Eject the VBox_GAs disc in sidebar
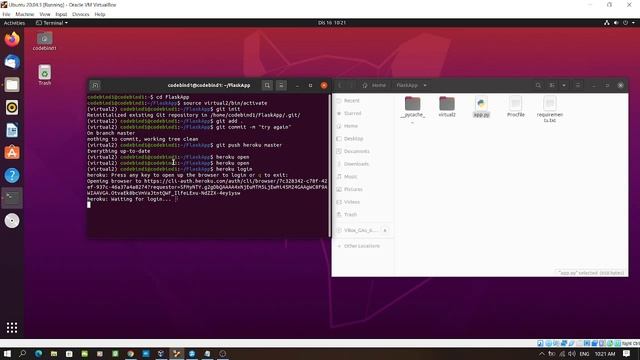Viewport: 640px width, 360px height. click(385, 230)
